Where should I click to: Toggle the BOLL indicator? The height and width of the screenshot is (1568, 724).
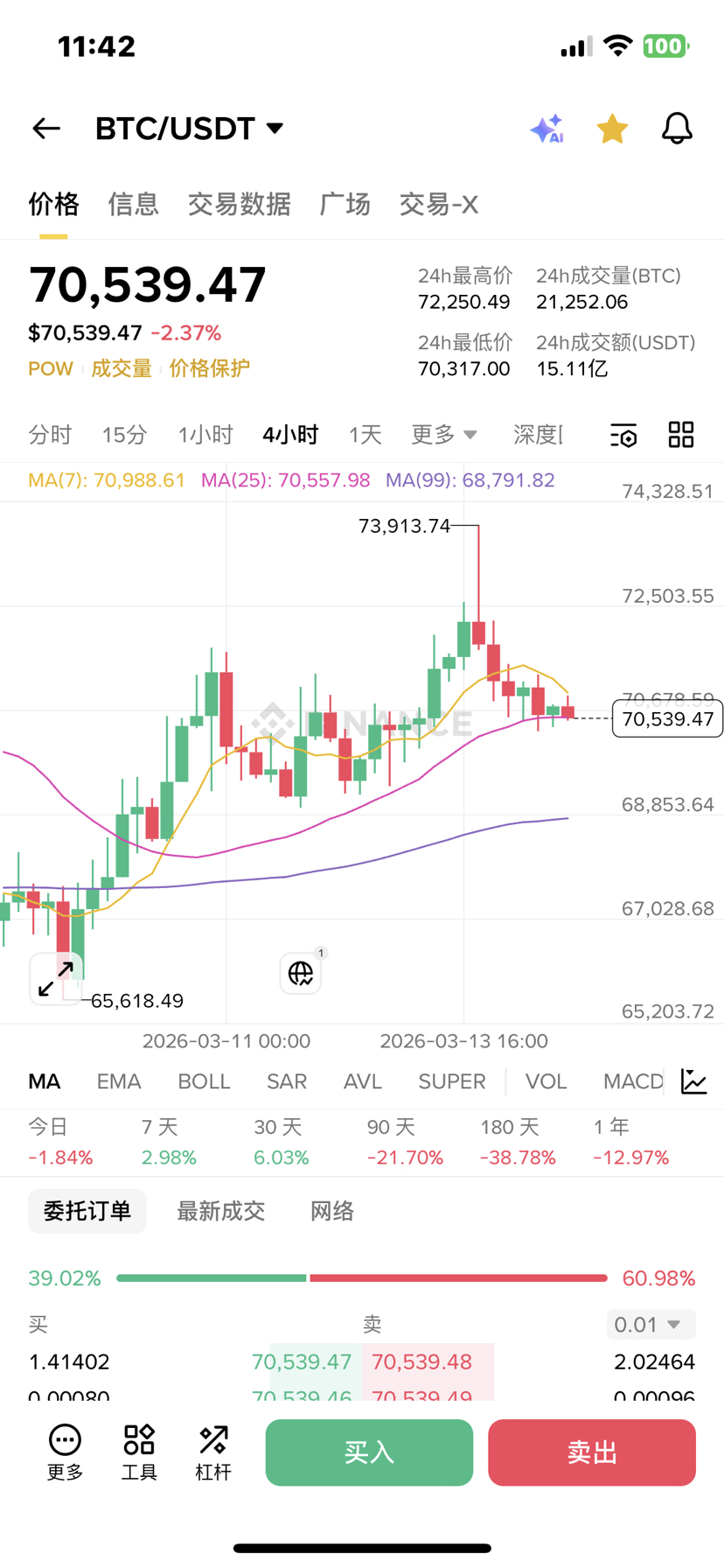click(x=204, y=1081)
